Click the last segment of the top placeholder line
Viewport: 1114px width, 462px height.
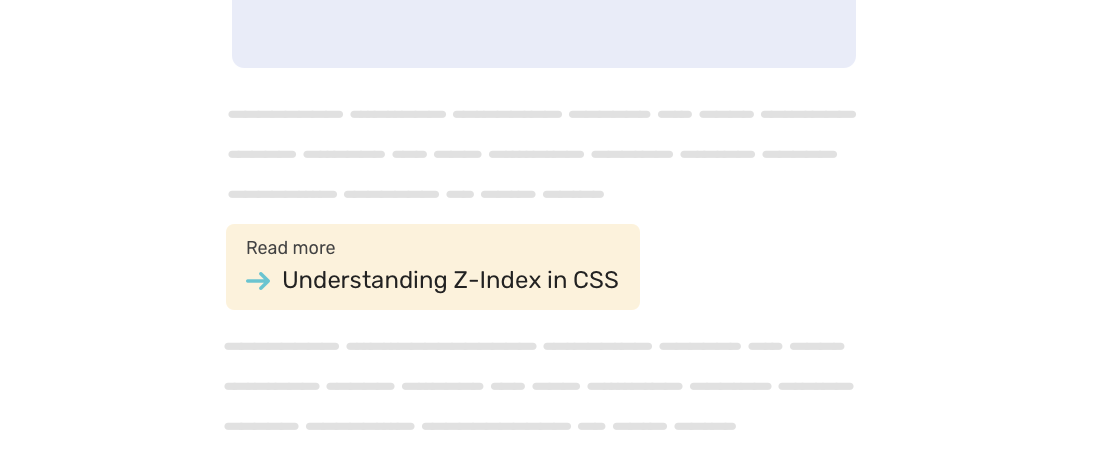click(x=808, y=114)
